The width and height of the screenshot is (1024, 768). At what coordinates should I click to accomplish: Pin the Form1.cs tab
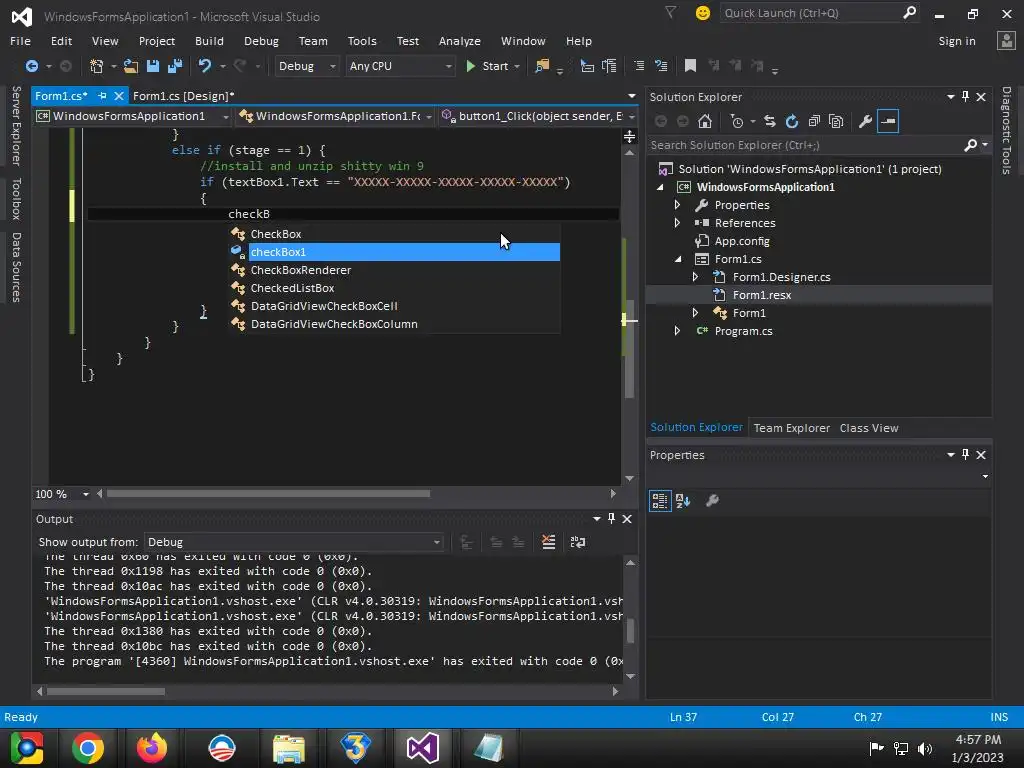pos(102,96)
